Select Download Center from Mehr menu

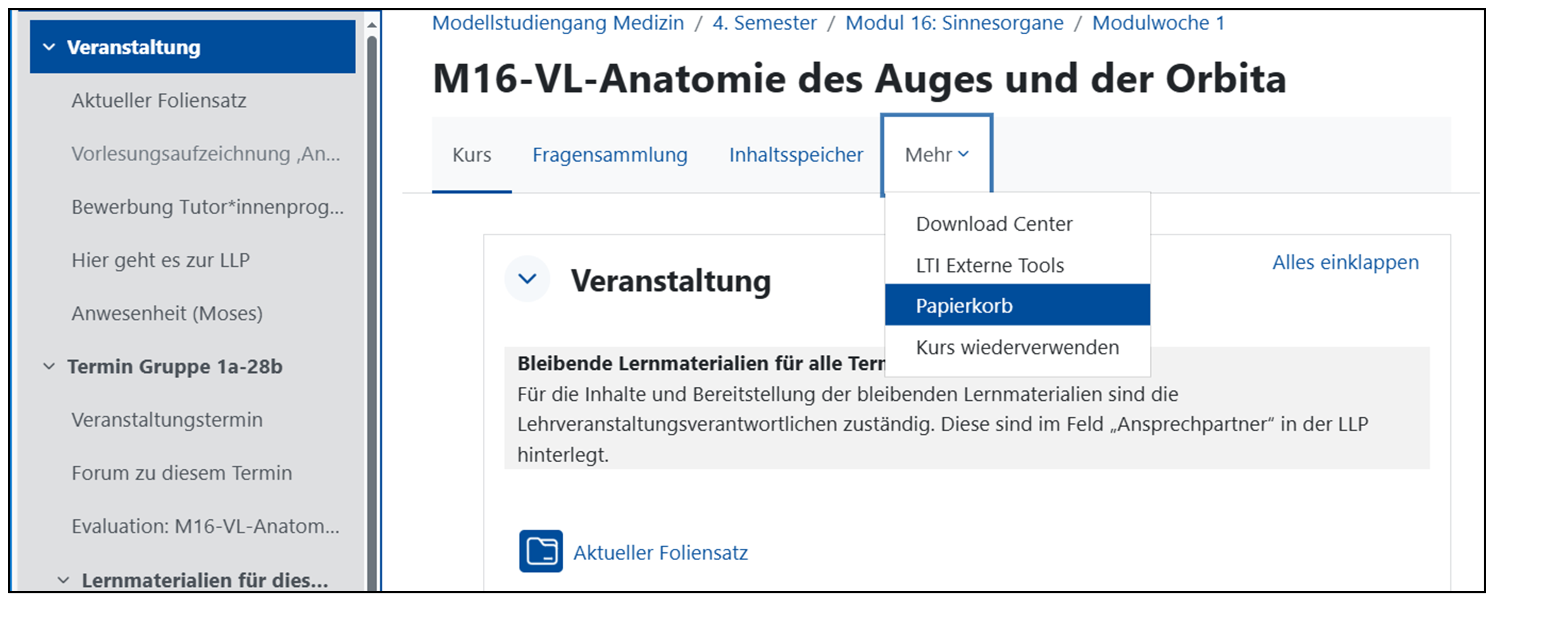pos(1017,224)
